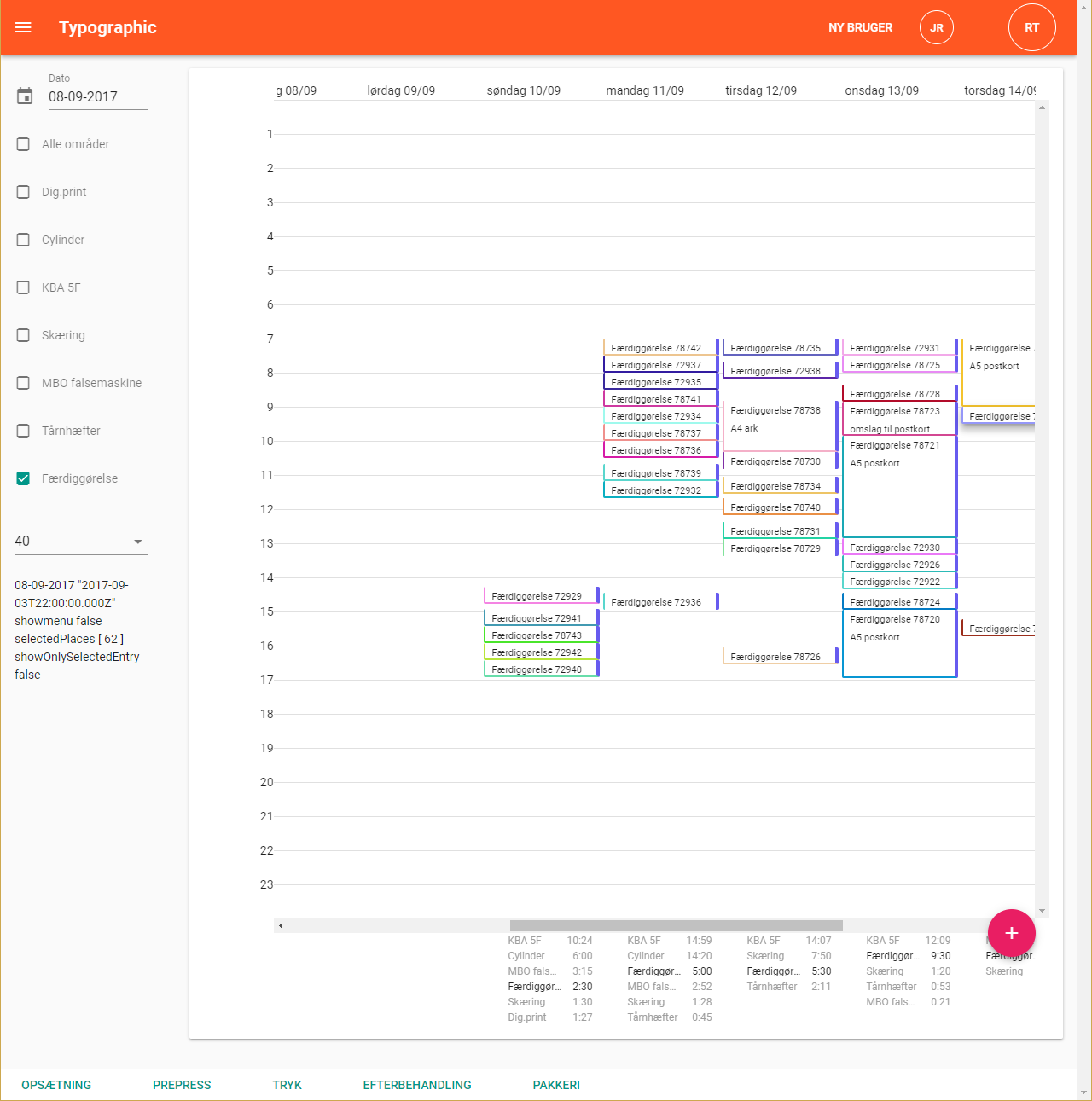Select the Færdiggørelse 72937 entry
Image resolution: width=1092 pixels, height=1101 pixels.
click(x=661, y=364)
